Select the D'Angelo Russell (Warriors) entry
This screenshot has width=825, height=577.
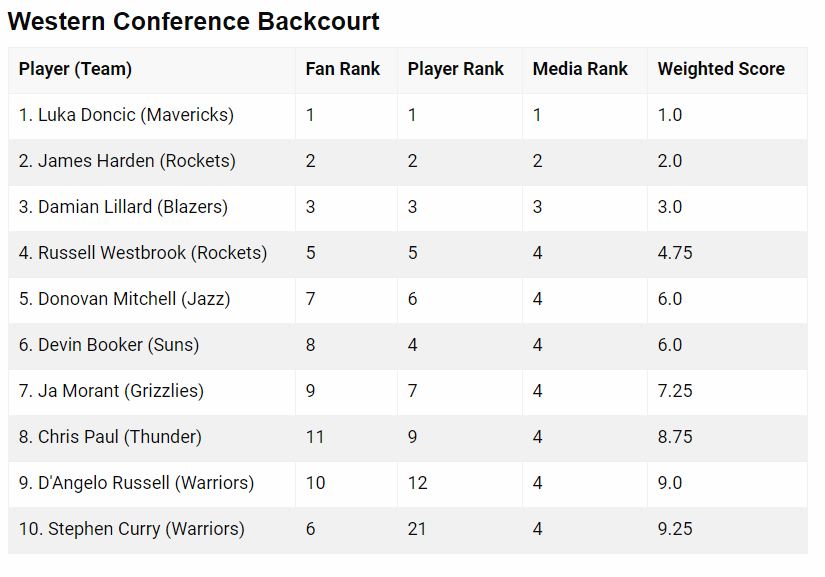pyautogui.click(x=136, y=483)
